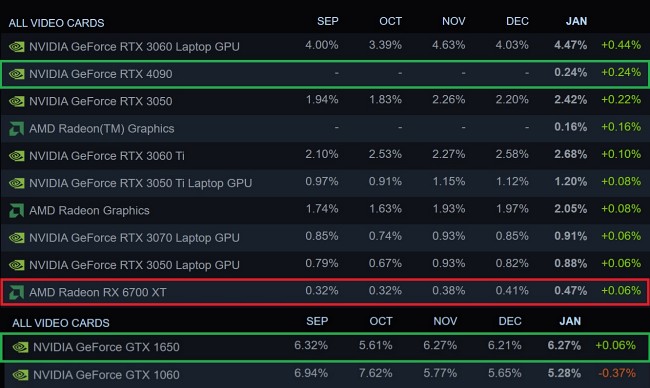This screenshot has width=650, height=388.
Task: Click Radeon(TM) Graphics change +0.16%
Action: coord(621,127)
